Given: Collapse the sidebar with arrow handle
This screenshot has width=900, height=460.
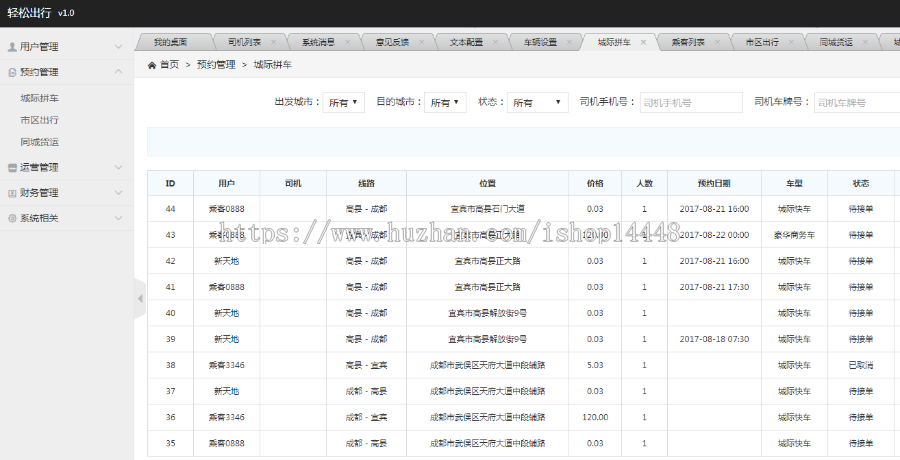Looking at the screenshot, I should pyautogui.click(x=140, y=299).
